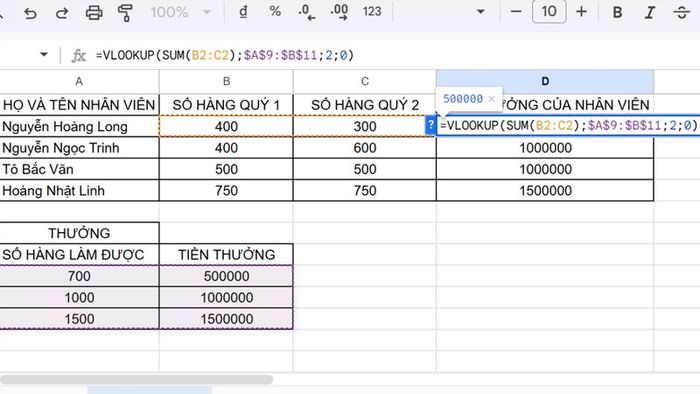
Task: Select the THƯỞNG title cell
Action: point(79,233)
